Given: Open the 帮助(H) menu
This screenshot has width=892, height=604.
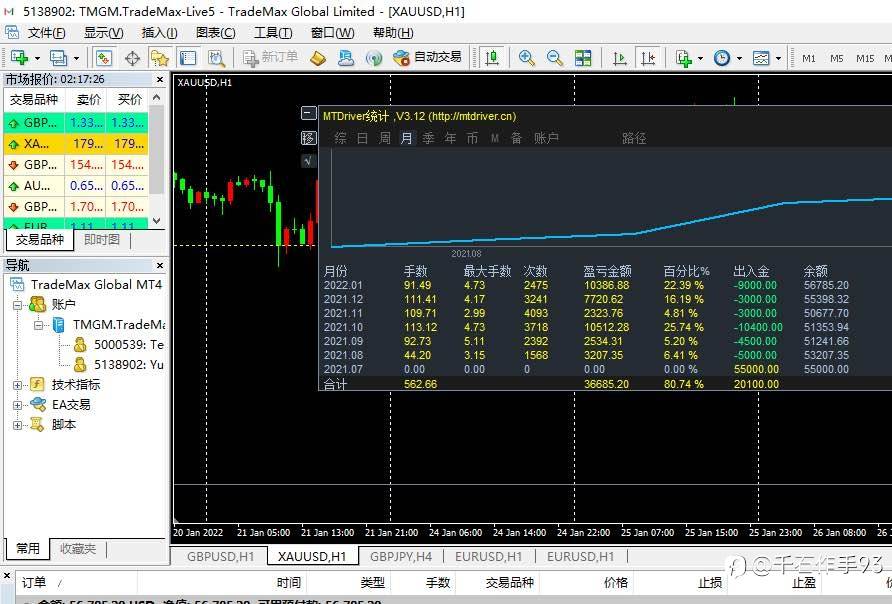Looking at the screenshot, I should pos(393,33).
